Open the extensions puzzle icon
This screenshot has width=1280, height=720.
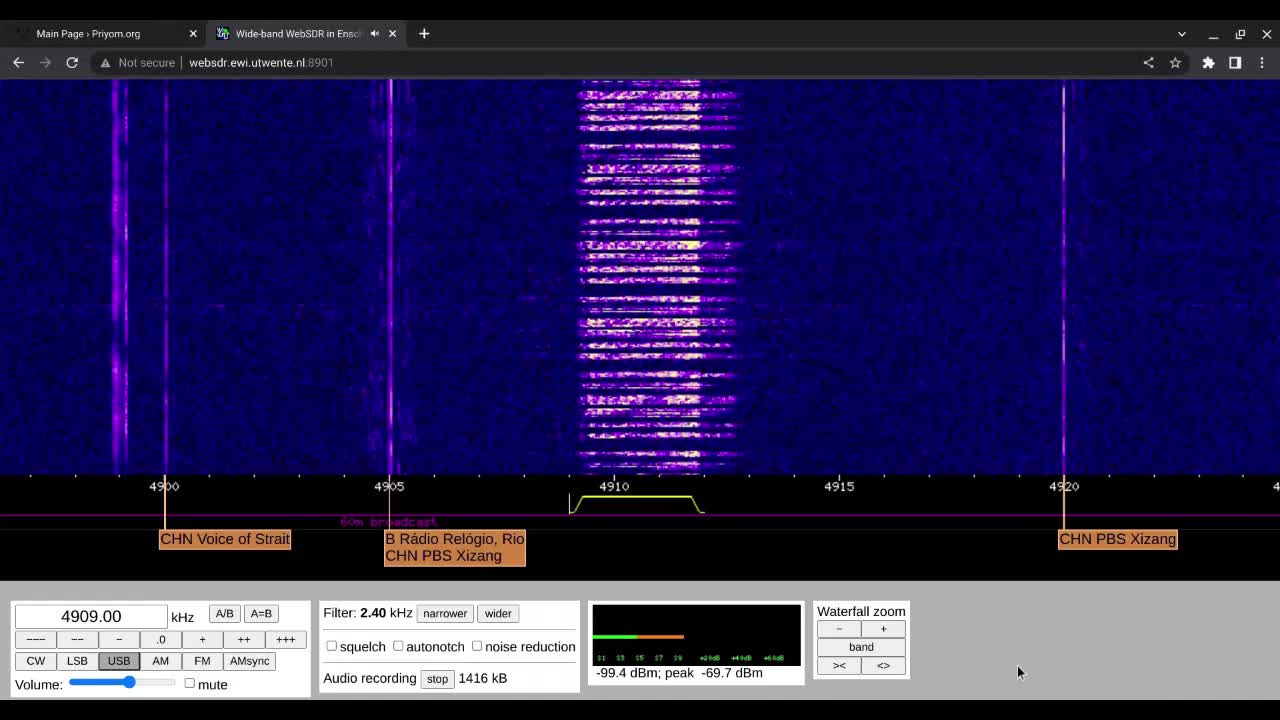click(1208, 62)
